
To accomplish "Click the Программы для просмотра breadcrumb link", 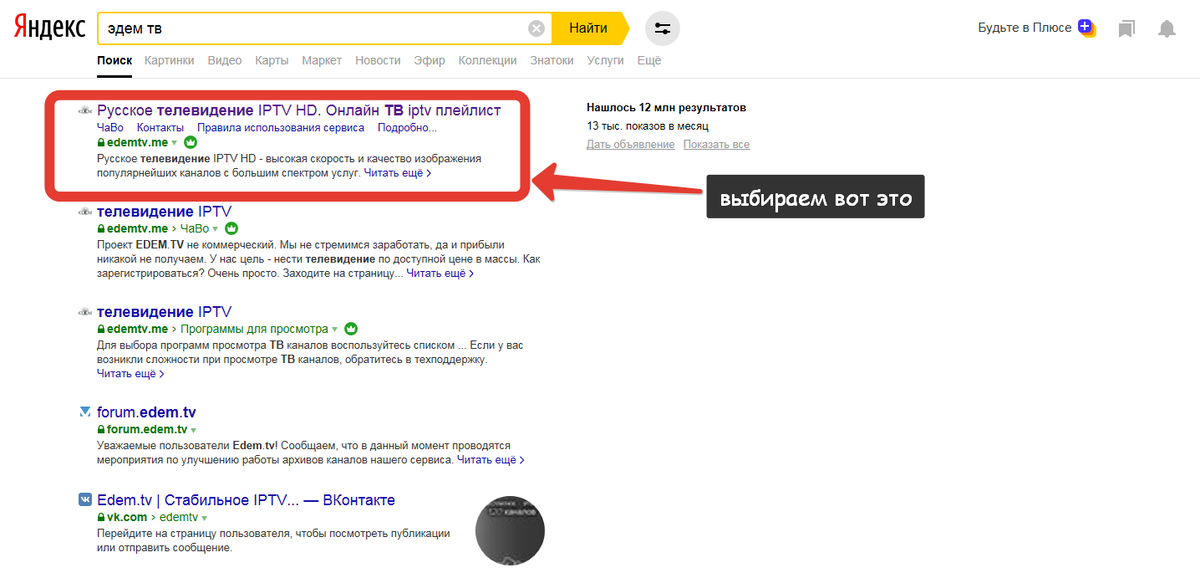I will pos(256,329).
